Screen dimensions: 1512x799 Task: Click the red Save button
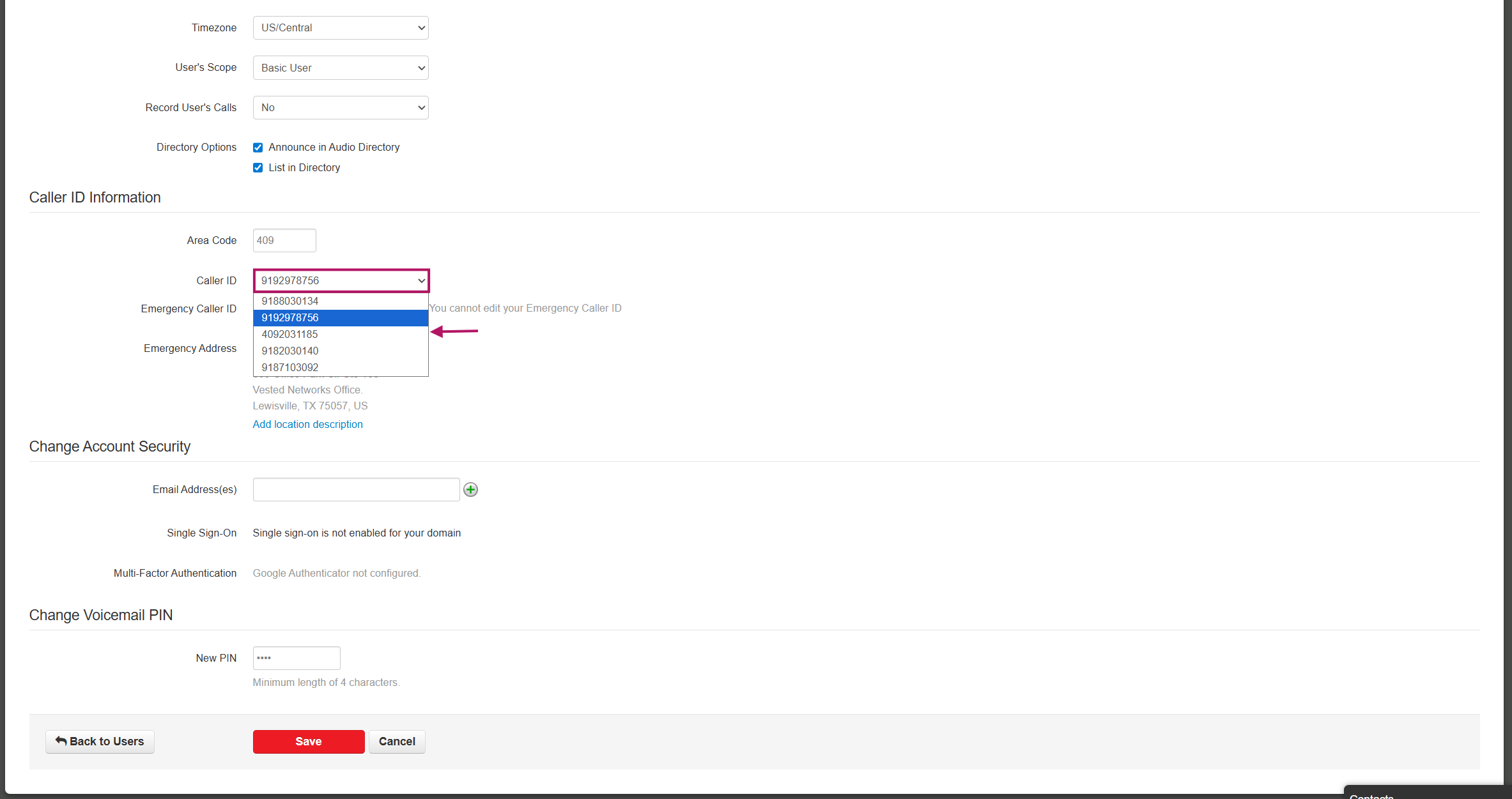pyautogui.click(x=309, y=742)
